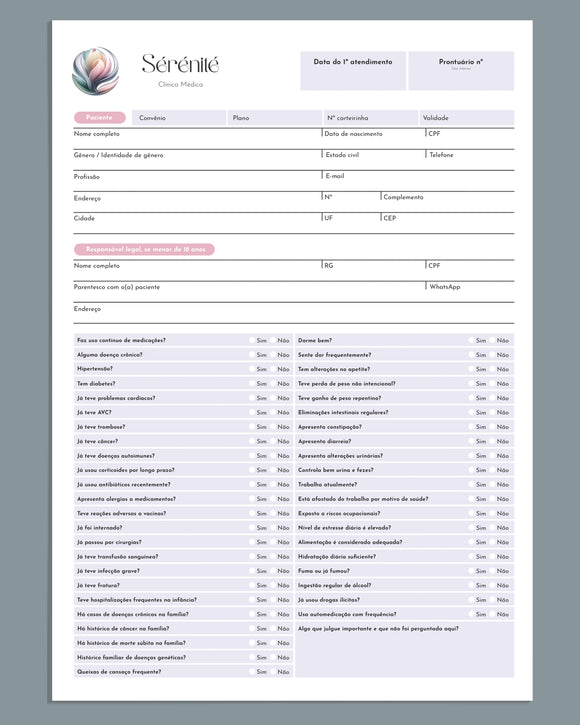Image resolution: width=580 pixels, height=725 pixels.
Task: Click the 'Responsável legal' section label
Action: click(144, 249)
